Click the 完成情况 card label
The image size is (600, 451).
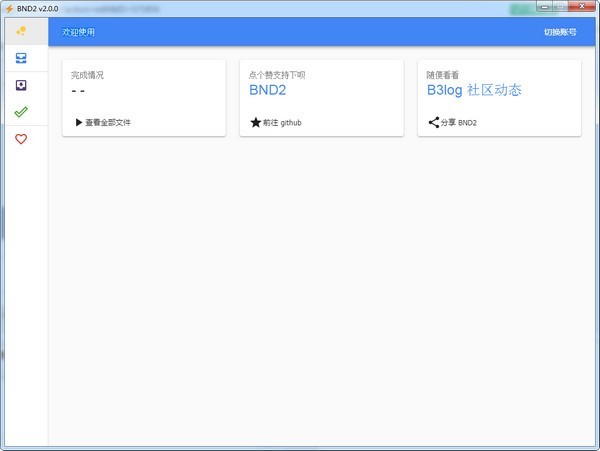click(x=87, y=75)
